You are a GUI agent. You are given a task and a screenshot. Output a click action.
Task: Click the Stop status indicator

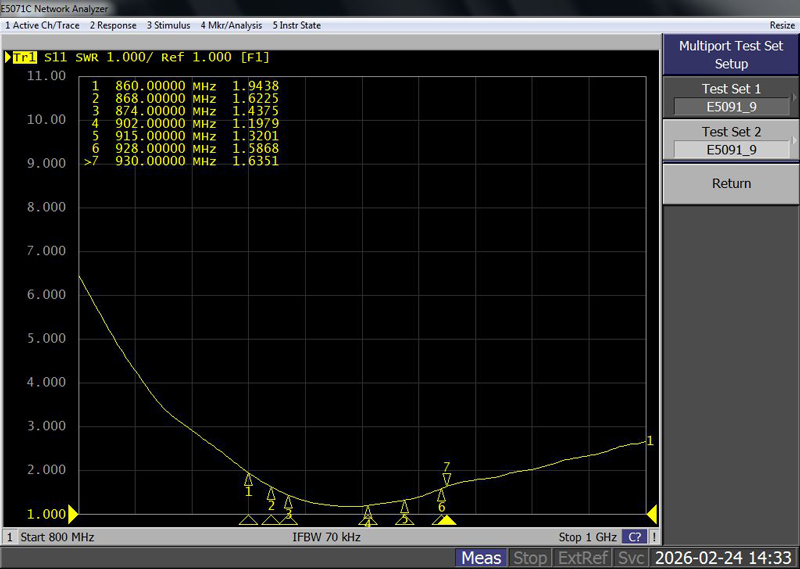pyautogui.click(x=530, y=558)
